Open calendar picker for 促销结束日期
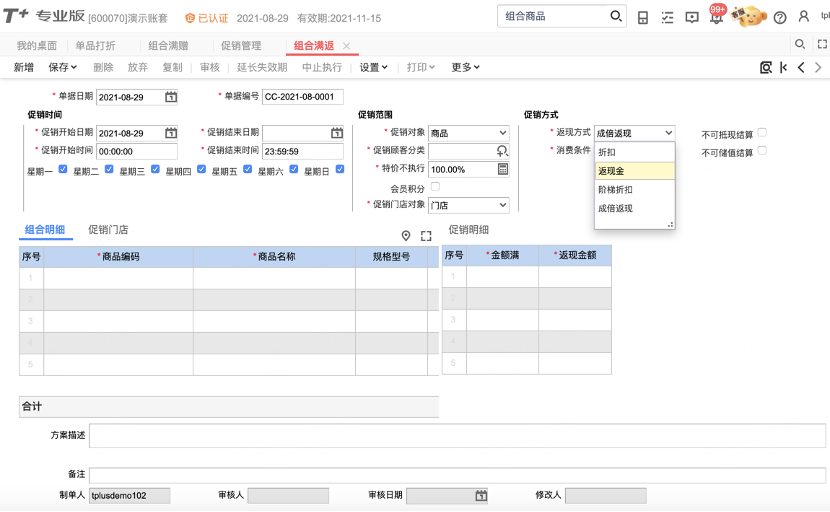This screenshot has width=830, height=512. point(337,133)
